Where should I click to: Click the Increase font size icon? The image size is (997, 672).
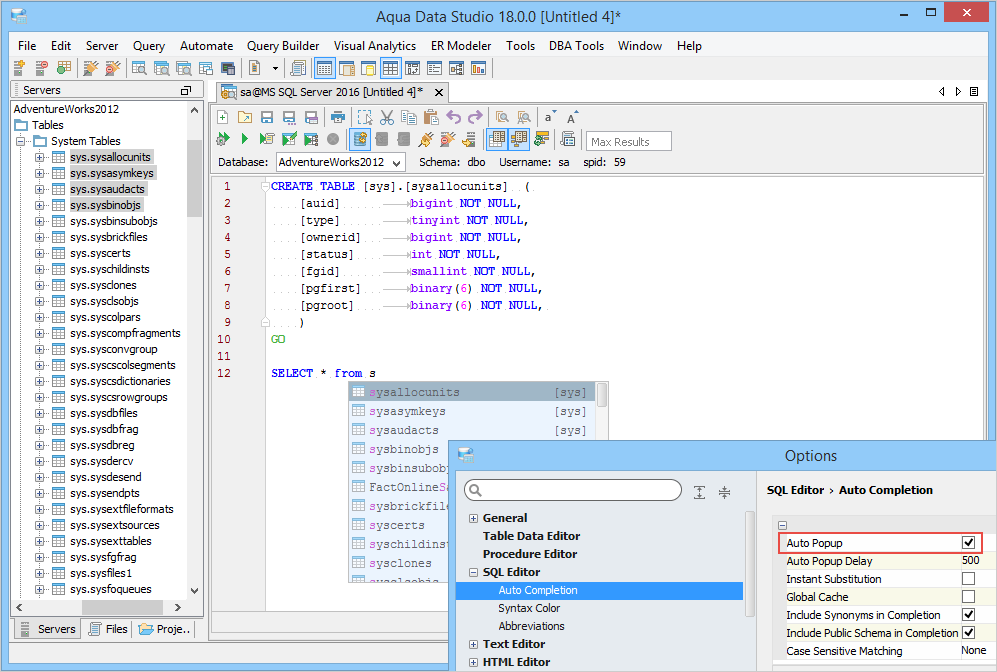[573, 117]
